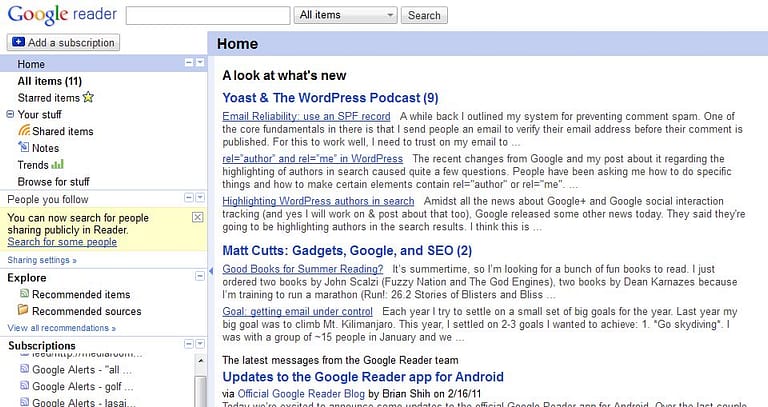Open Yoast & The WordPress Podcast feed
This screenshot has width=768, height=407.
click(330, 97)
